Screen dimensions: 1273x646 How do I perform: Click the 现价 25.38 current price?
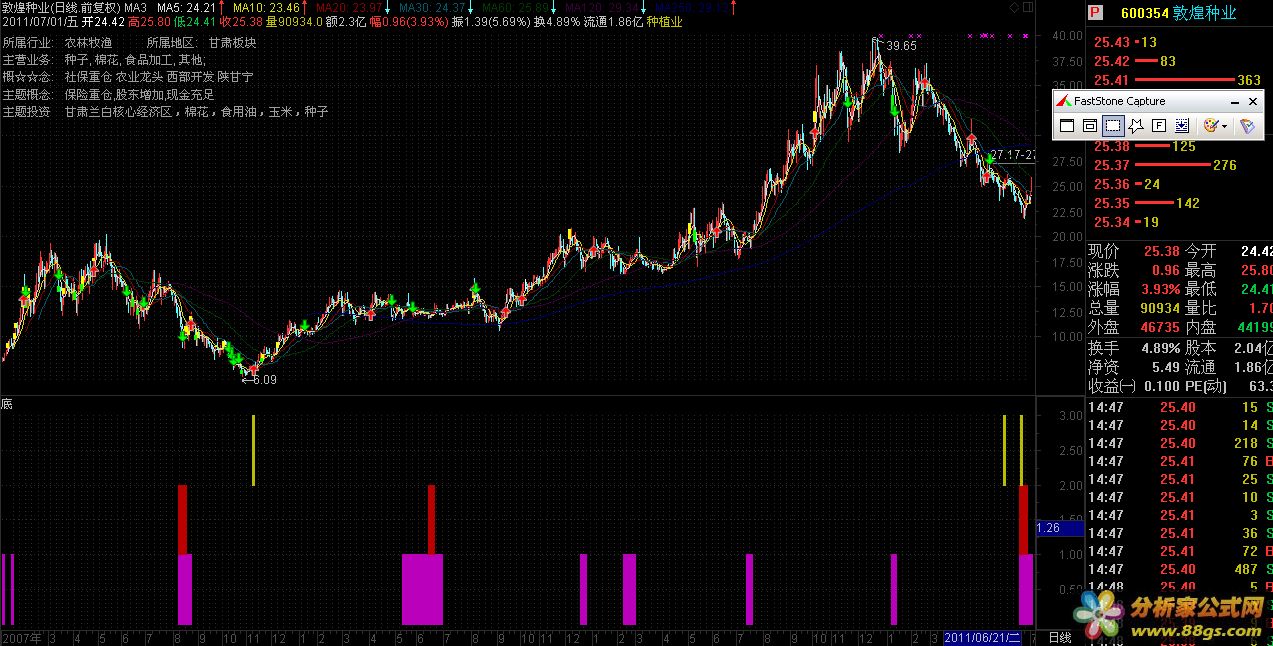click(x=1160, y=251)
